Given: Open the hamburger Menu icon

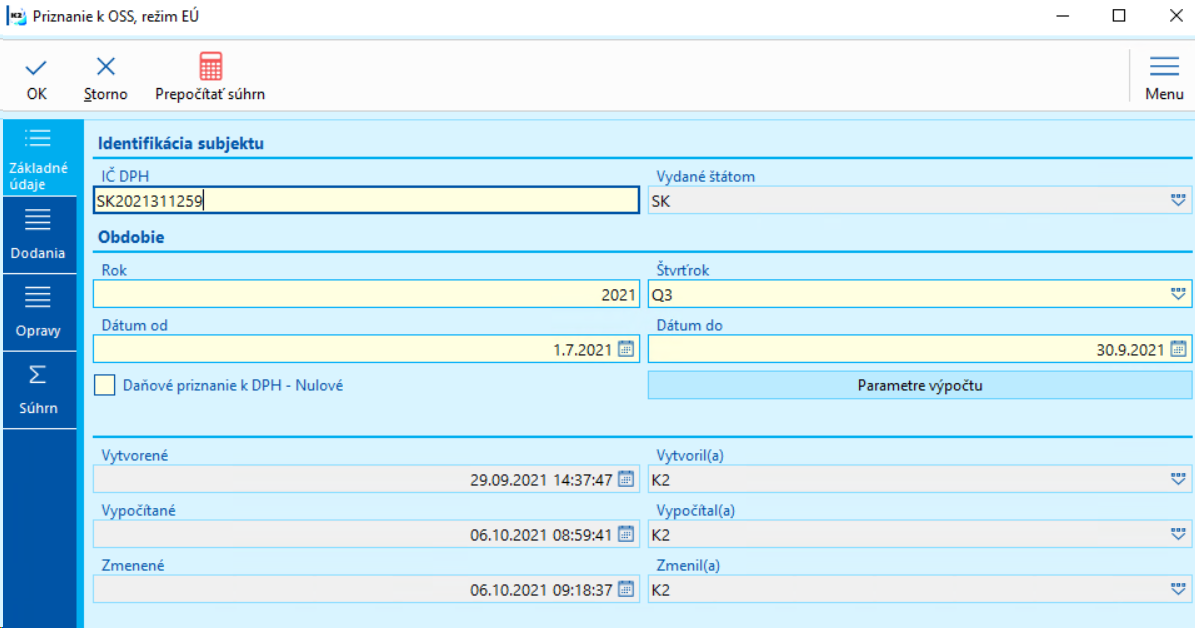Looking at the screenshot, I should 1164,66.
